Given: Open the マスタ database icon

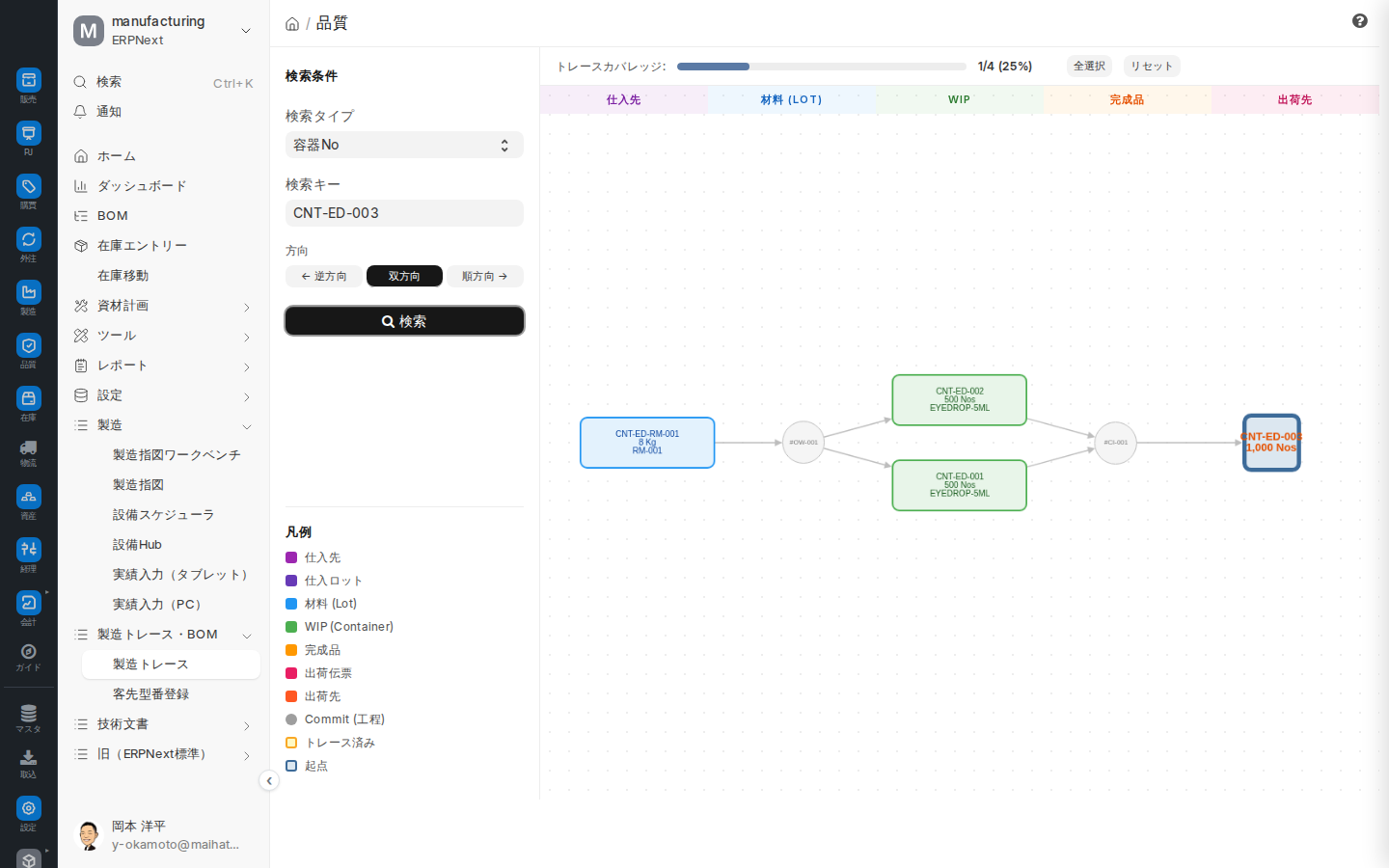Looking at the screenshot, I should click(29, 714).
